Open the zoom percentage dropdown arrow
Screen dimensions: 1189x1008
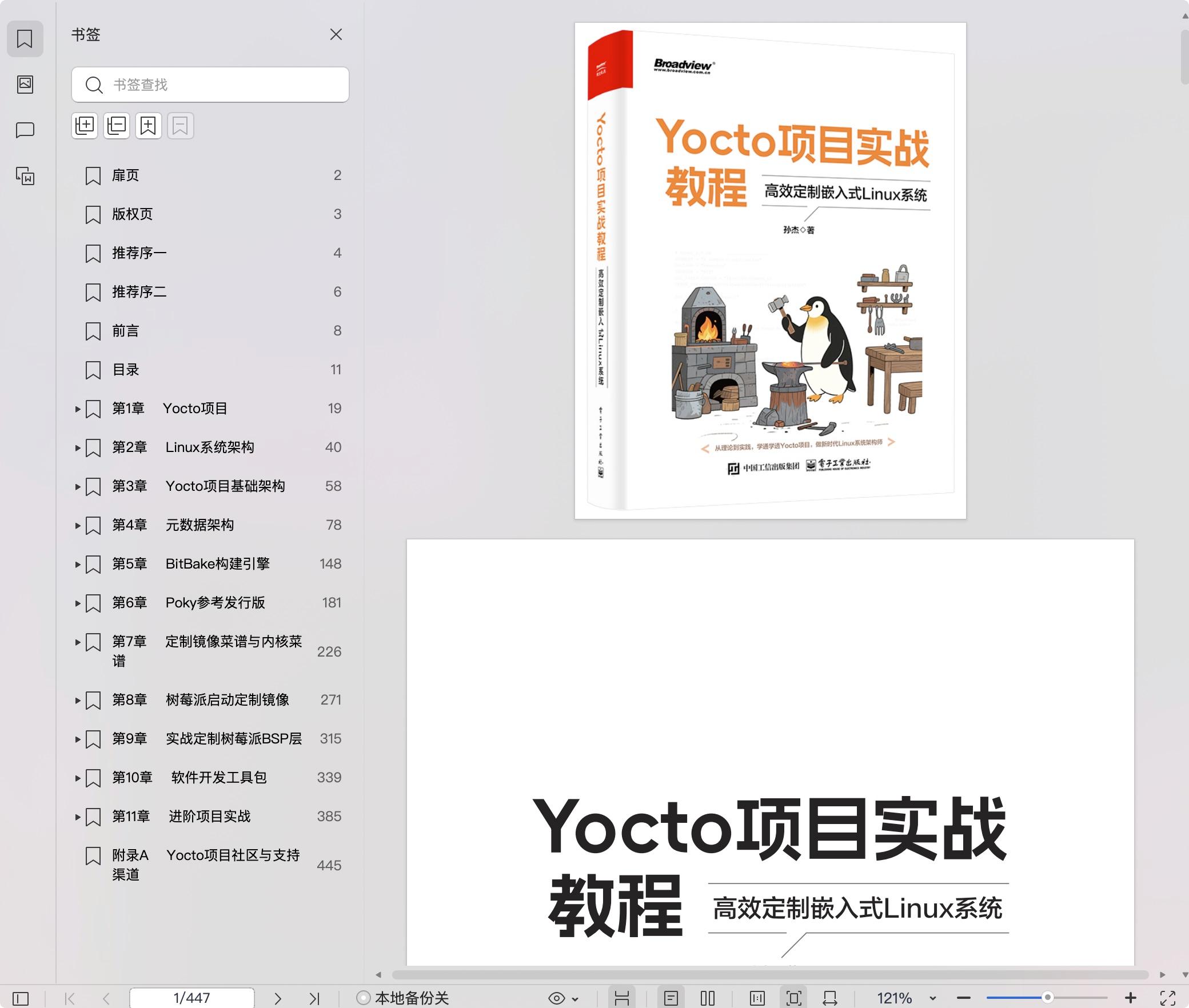point(933,998)
